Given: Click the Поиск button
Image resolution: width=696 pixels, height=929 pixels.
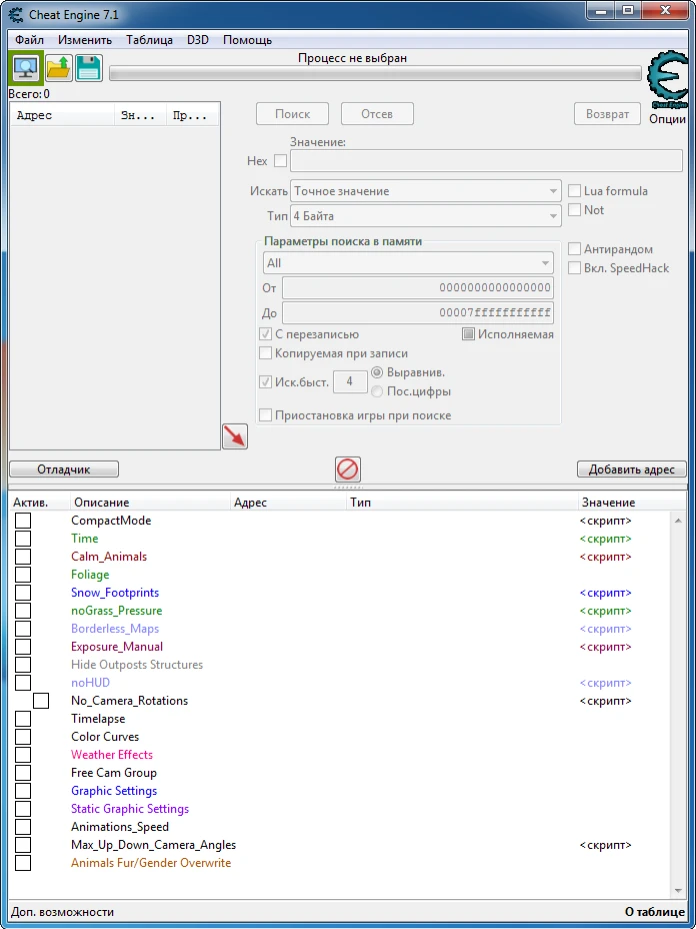Looking at the screenshot, I should pos(292,114).
